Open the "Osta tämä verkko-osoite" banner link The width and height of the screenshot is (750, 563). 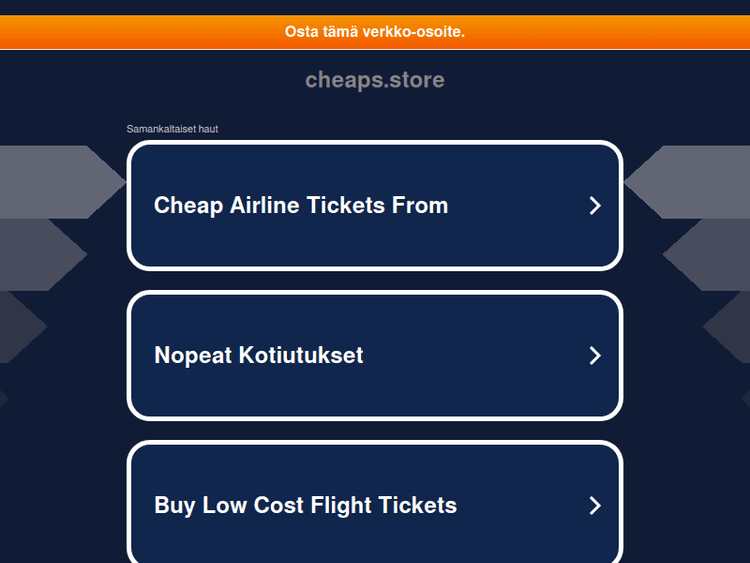[375, 32]
